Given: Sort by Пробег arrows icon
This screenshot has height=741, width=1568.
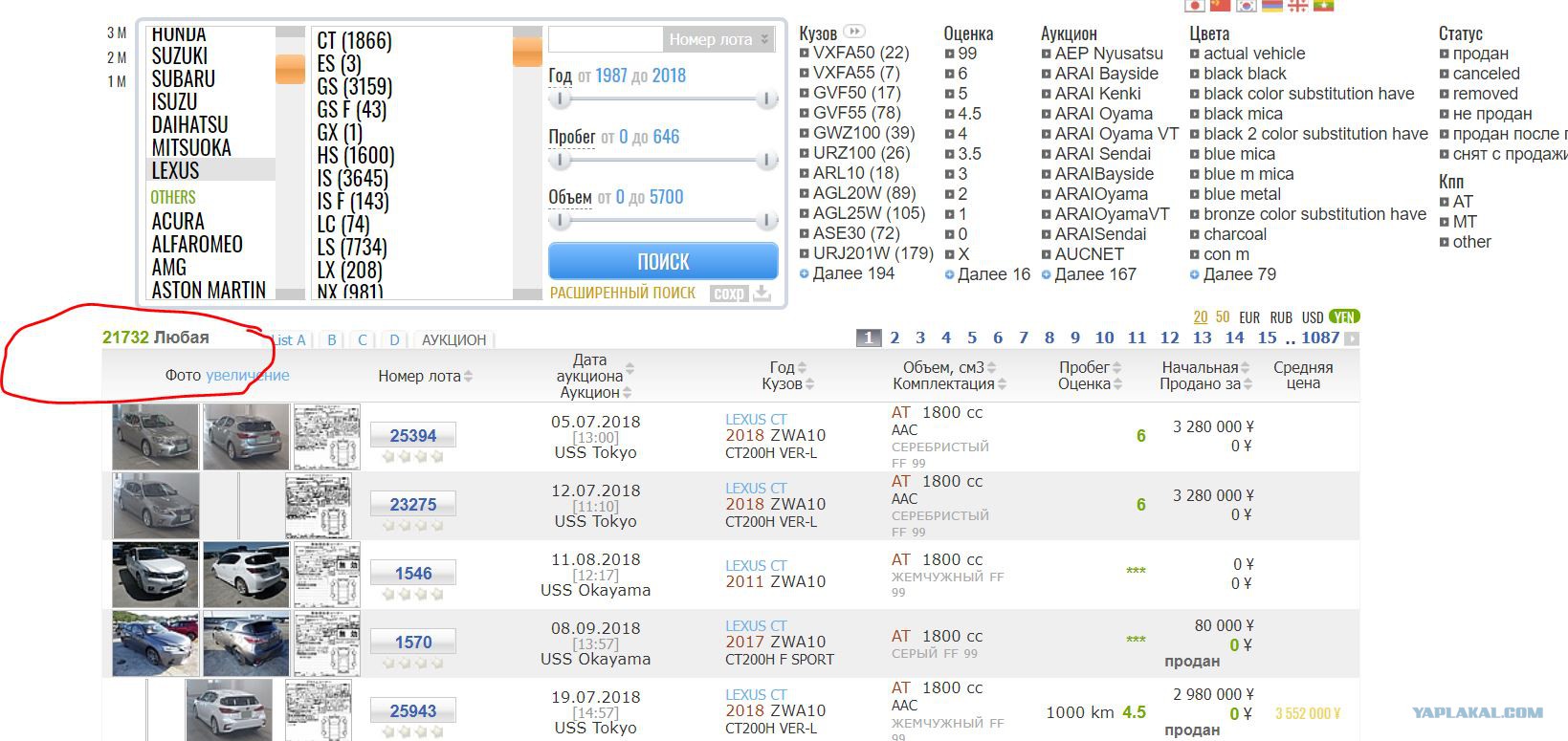Looking at the screenshot, I should pos(1115,368).
